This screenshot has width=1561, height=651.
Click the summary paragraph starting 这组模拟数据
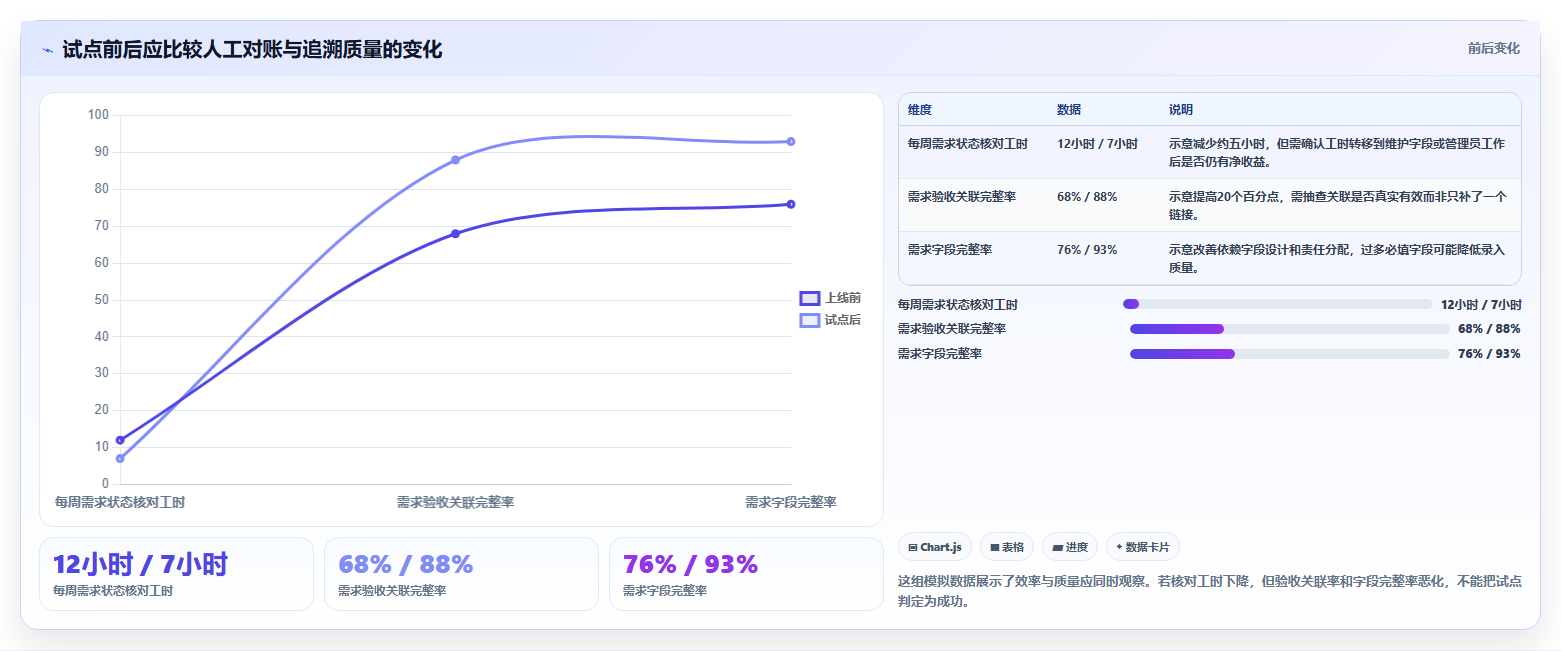coord(1210,591)
